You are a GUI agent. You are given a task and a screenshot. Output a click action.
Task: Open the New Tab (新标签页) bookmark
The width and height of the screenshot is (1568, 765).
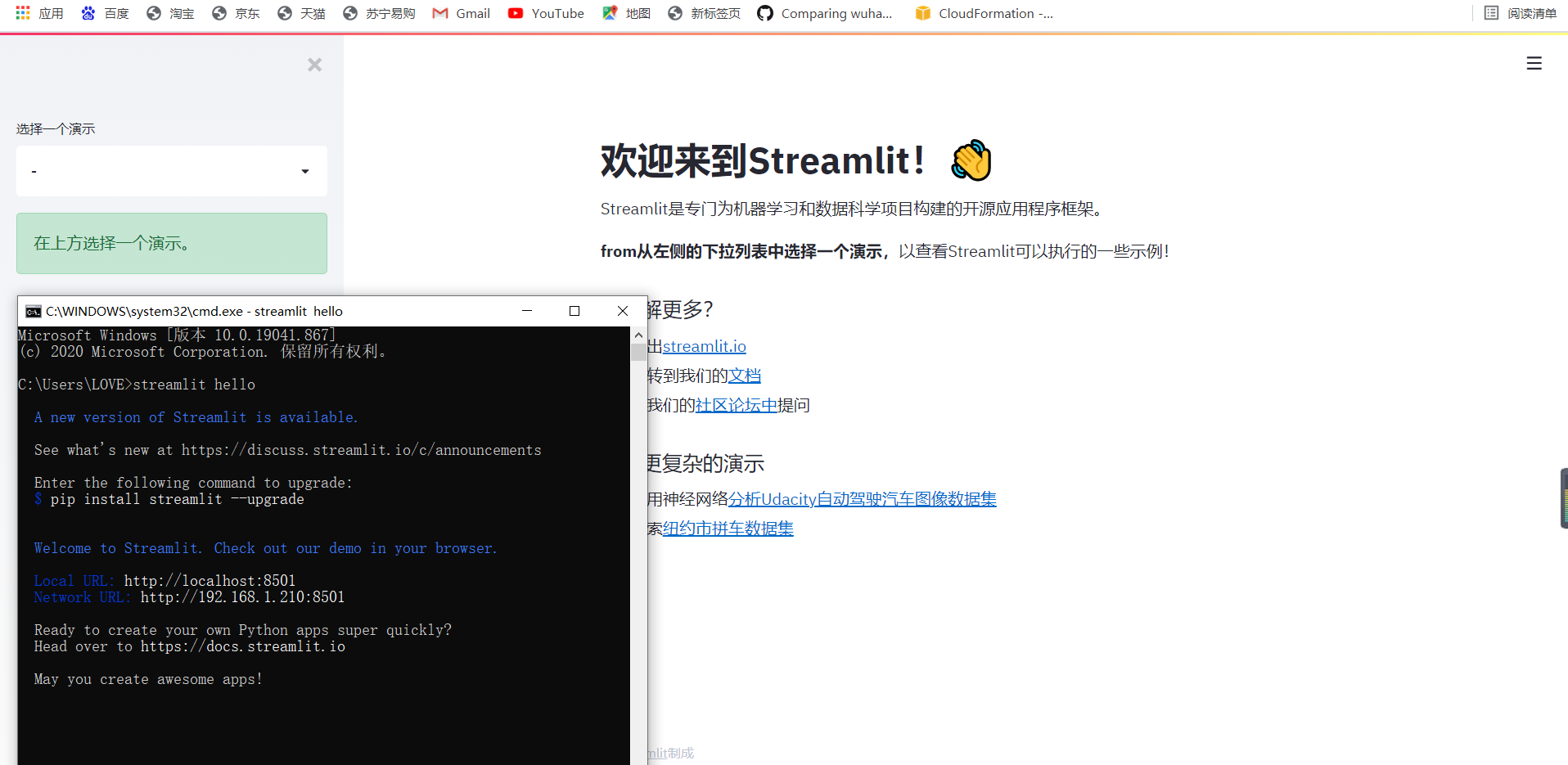pyautogui.click(x=704, y=13)
